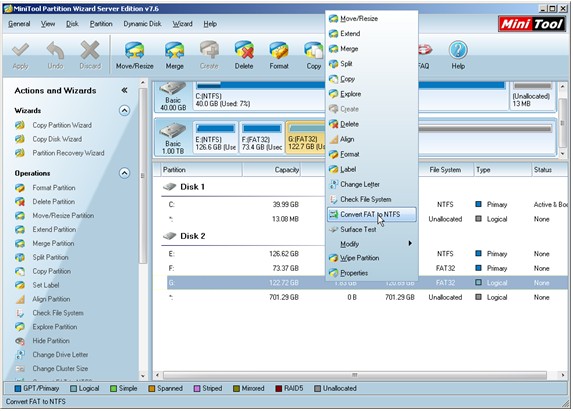Image resolution: width=573 pixels, height=411 pixels.
Task: Open the Disk menu
Action: [x=72, y=24]
